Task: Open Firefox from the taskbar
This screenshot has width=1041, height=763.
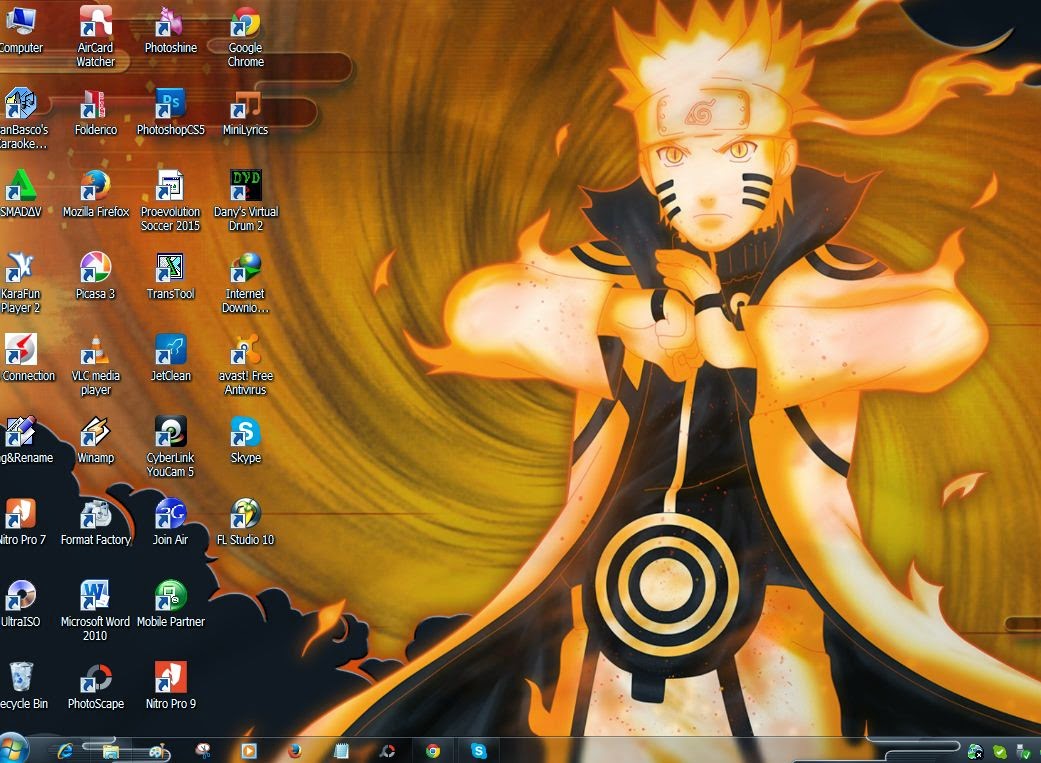Action: point(295,751)
